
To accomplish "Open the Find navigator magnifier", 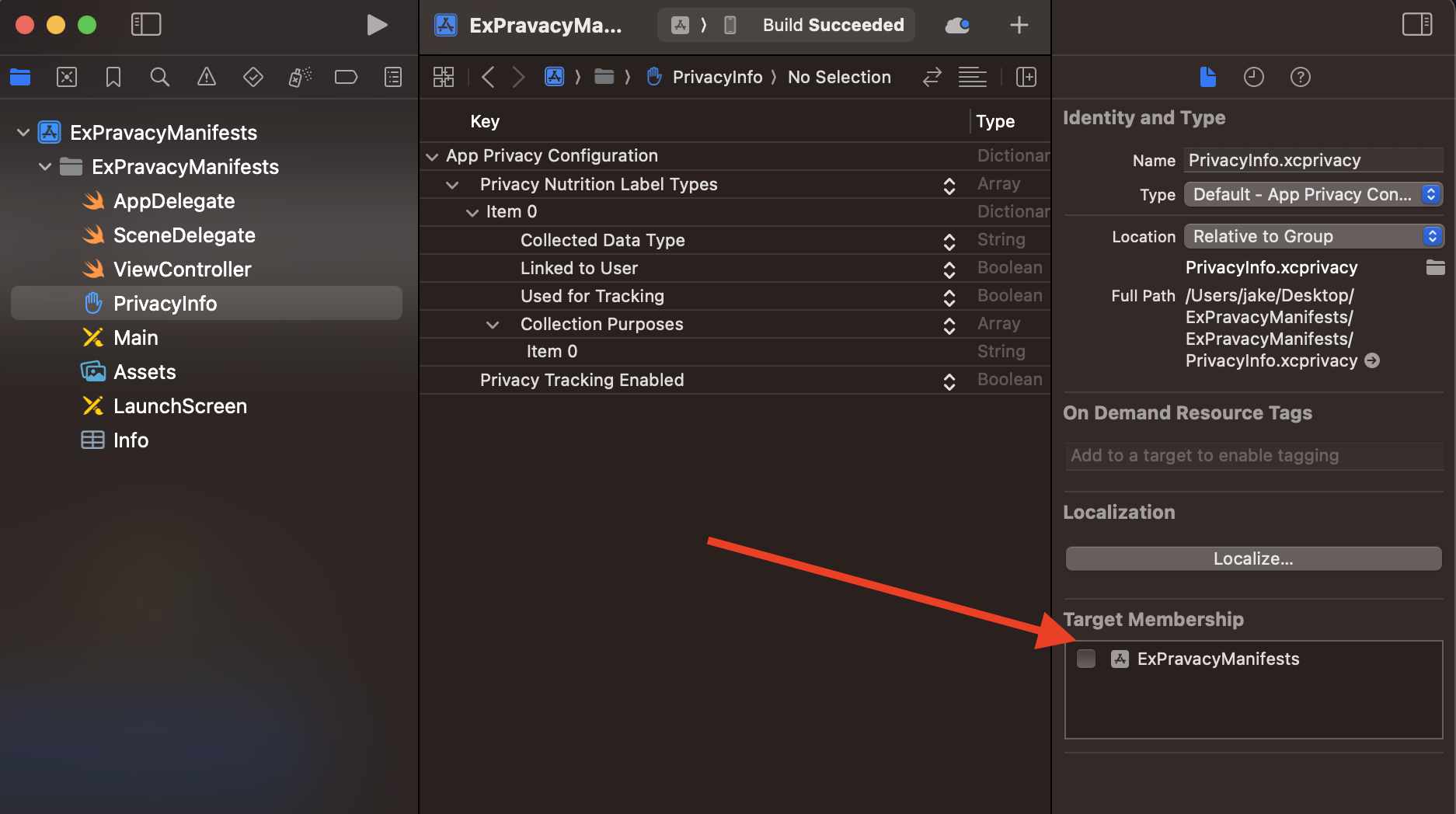I will (x=160, y=77).
